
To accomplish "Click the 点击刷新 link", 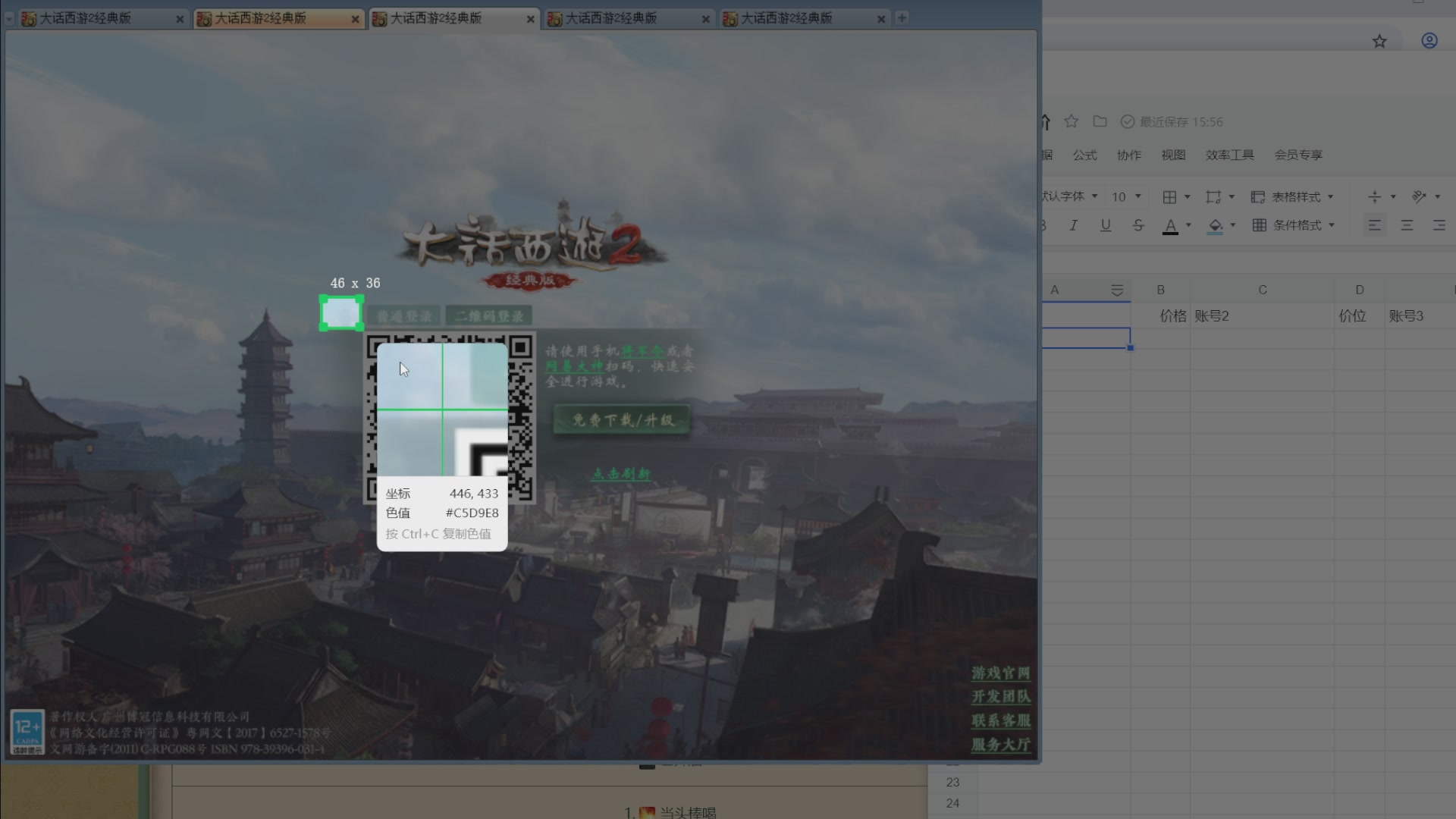I will point(621,474).
